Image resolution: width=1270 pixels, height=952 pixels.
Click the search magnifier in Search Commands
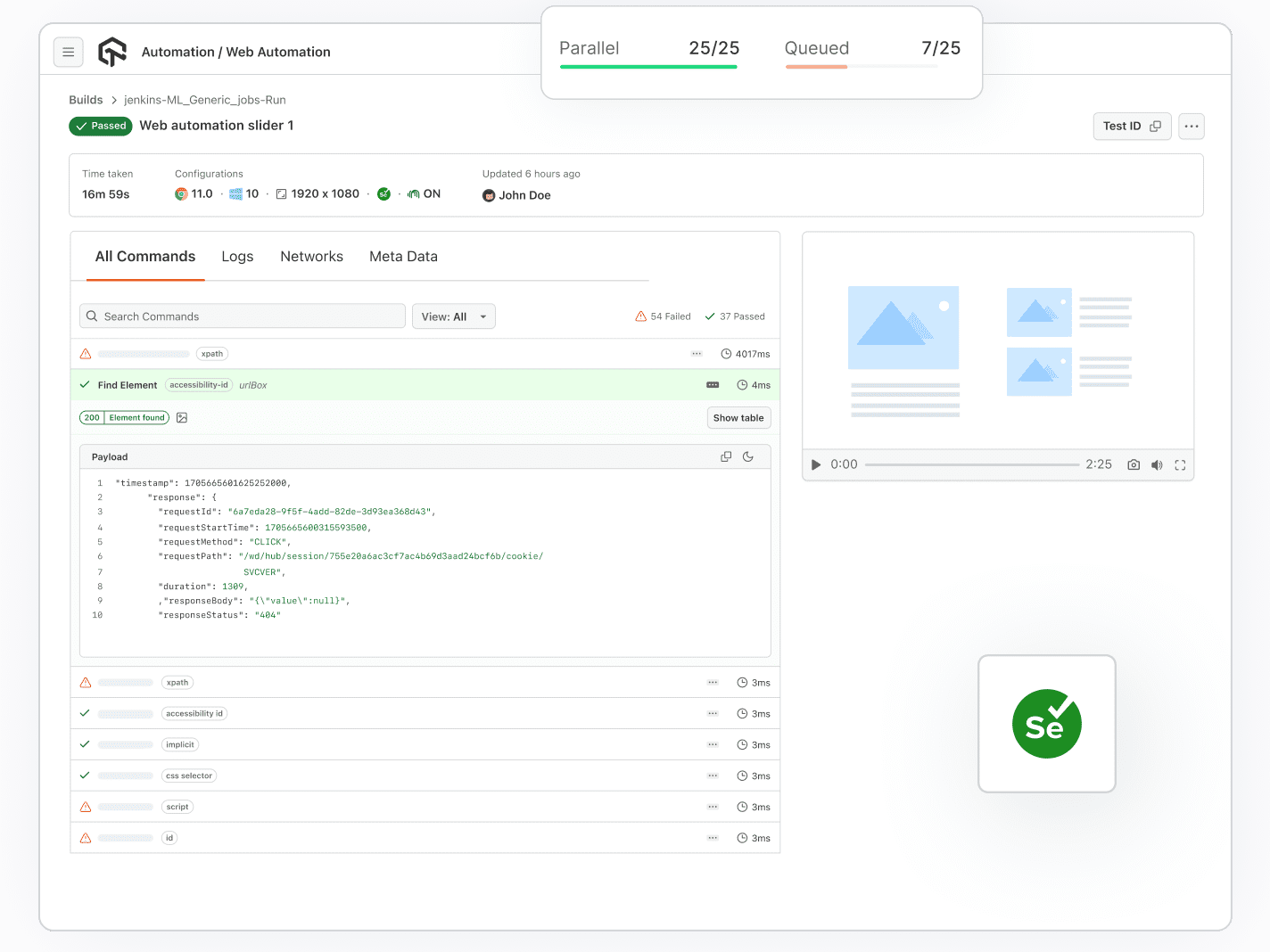point(92,316)
